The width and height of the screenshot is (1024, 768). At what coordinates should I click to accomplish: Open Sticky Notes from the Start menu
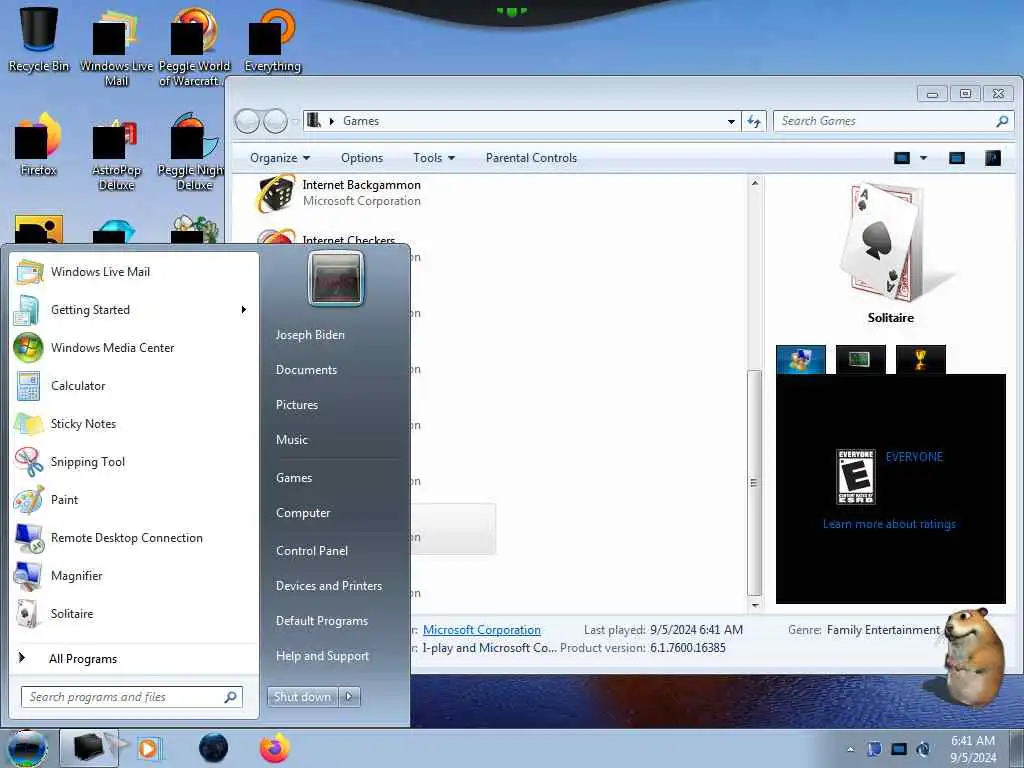click(x=135, y=423)
